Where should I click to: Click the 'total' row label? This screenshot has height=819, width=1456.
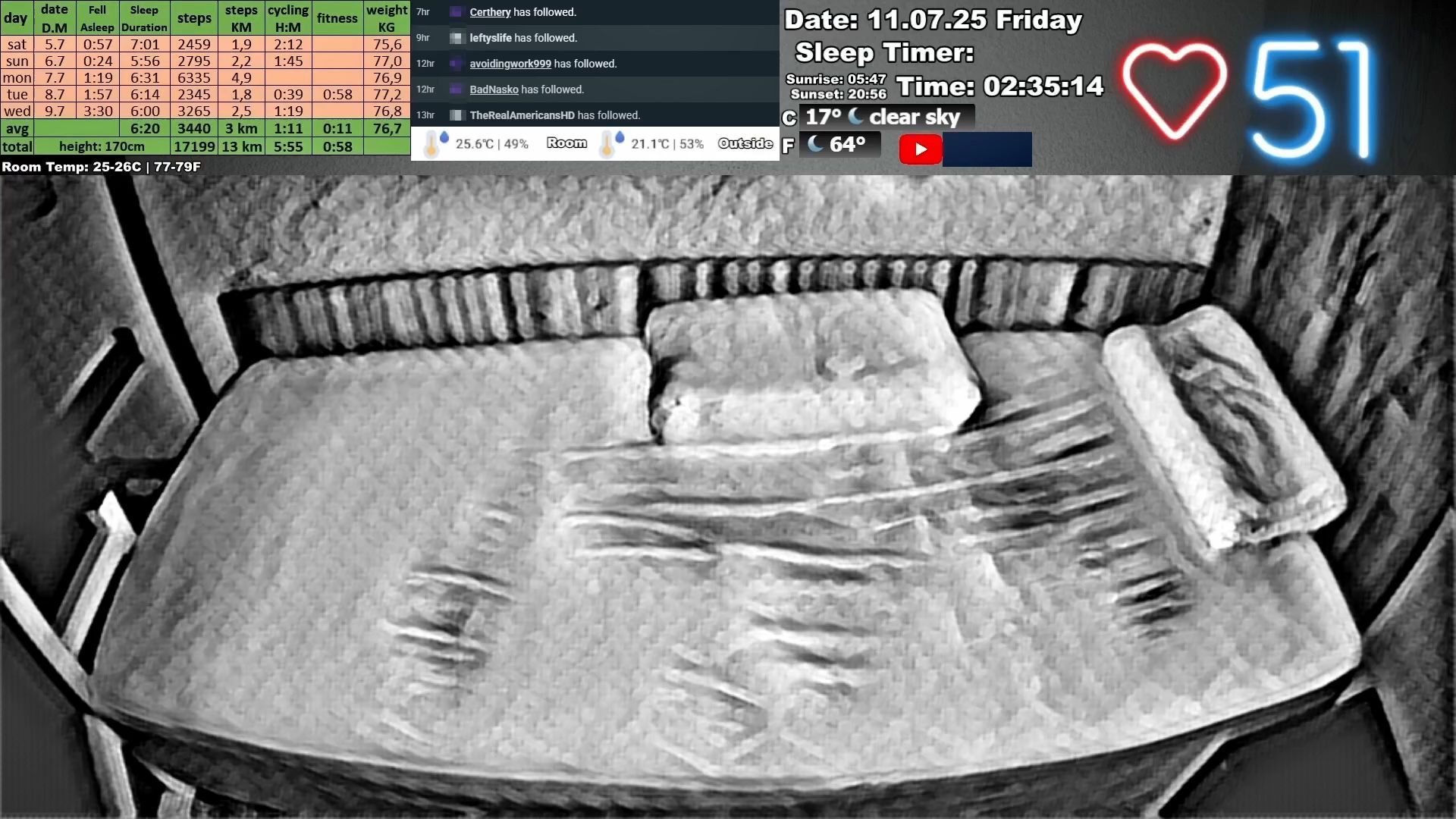(x=17, y=146)
